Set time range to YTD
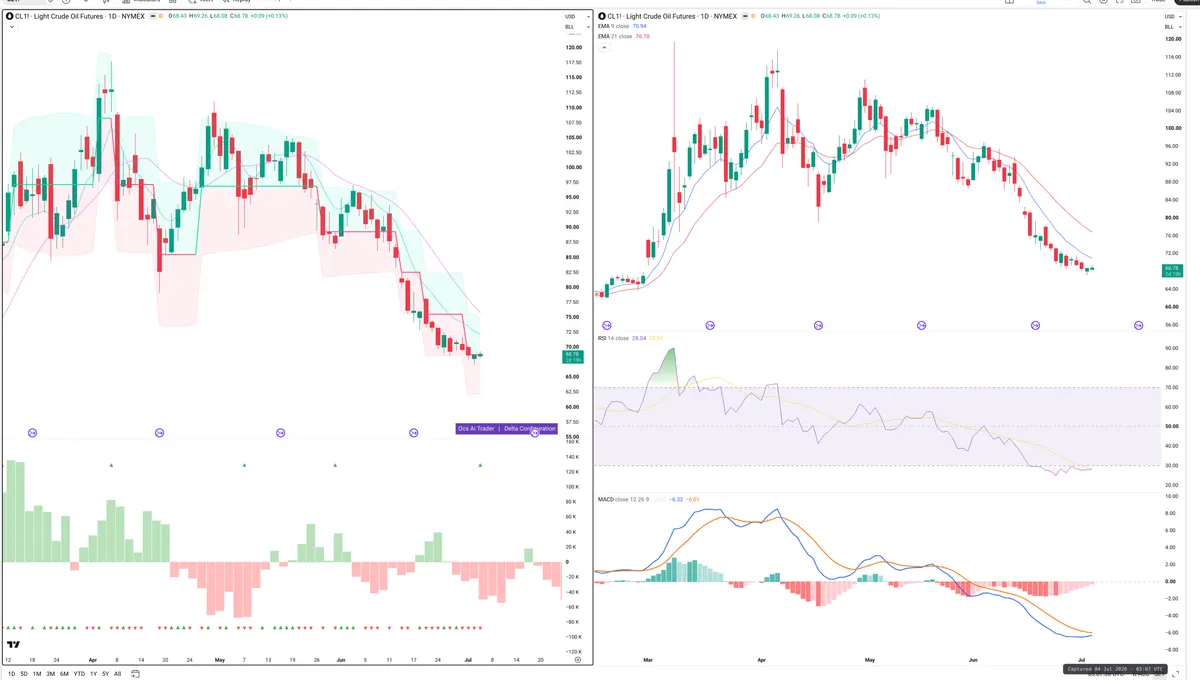The height and width of the screenshot is (680, 1200). tap(79, 674)
